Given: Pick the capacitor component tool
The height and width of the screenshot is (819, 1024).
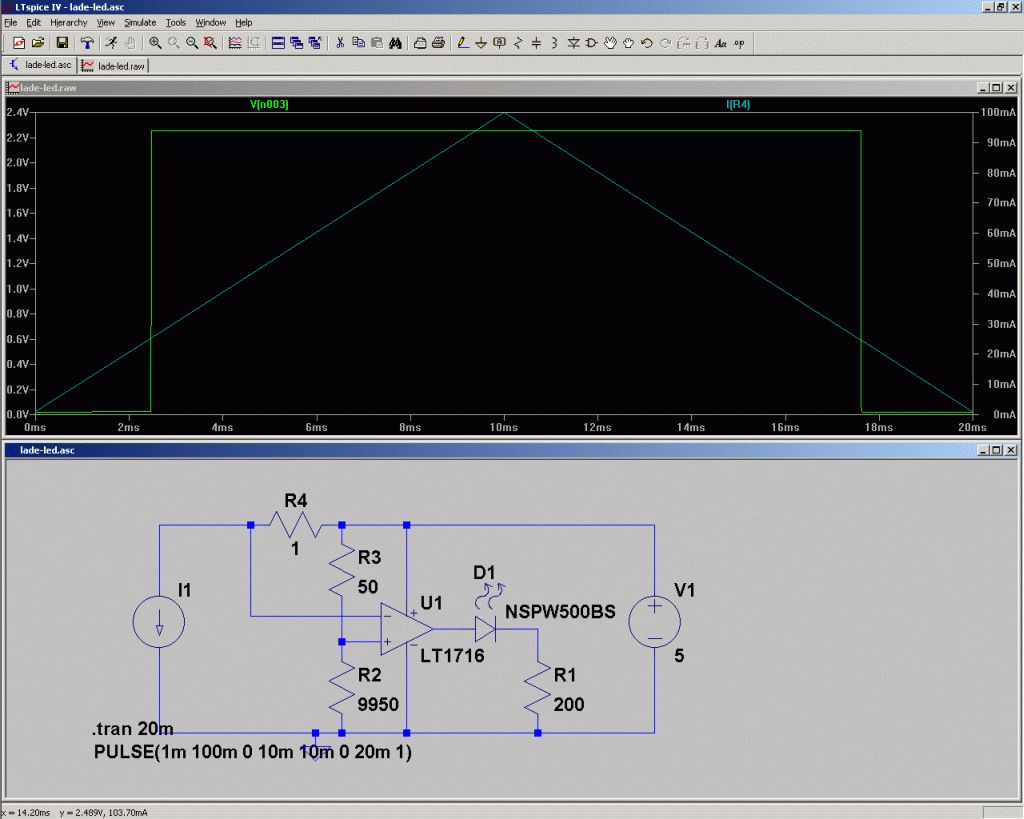Looking at the screenshot, I should tap(536, 43).
